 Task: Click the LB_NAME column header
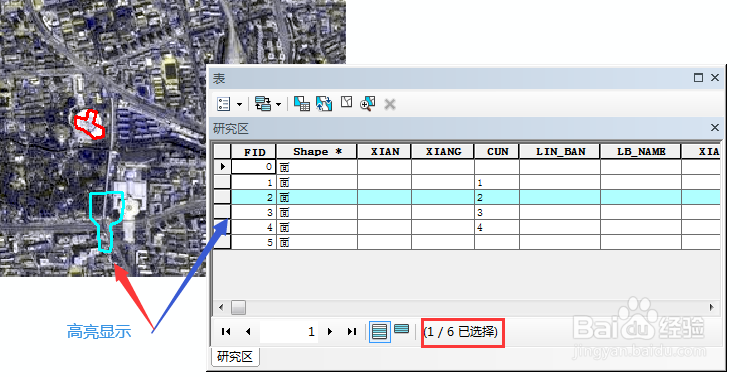point(641,152)
